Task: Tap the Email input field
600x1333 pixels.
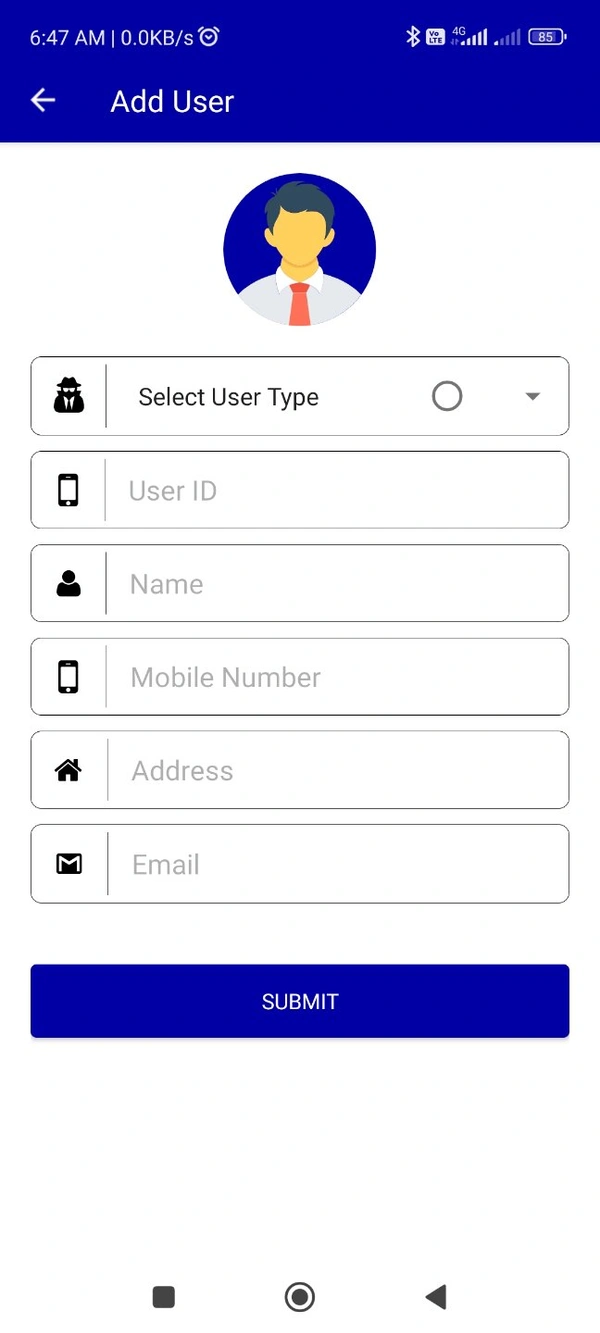Action: pos(335,864)
